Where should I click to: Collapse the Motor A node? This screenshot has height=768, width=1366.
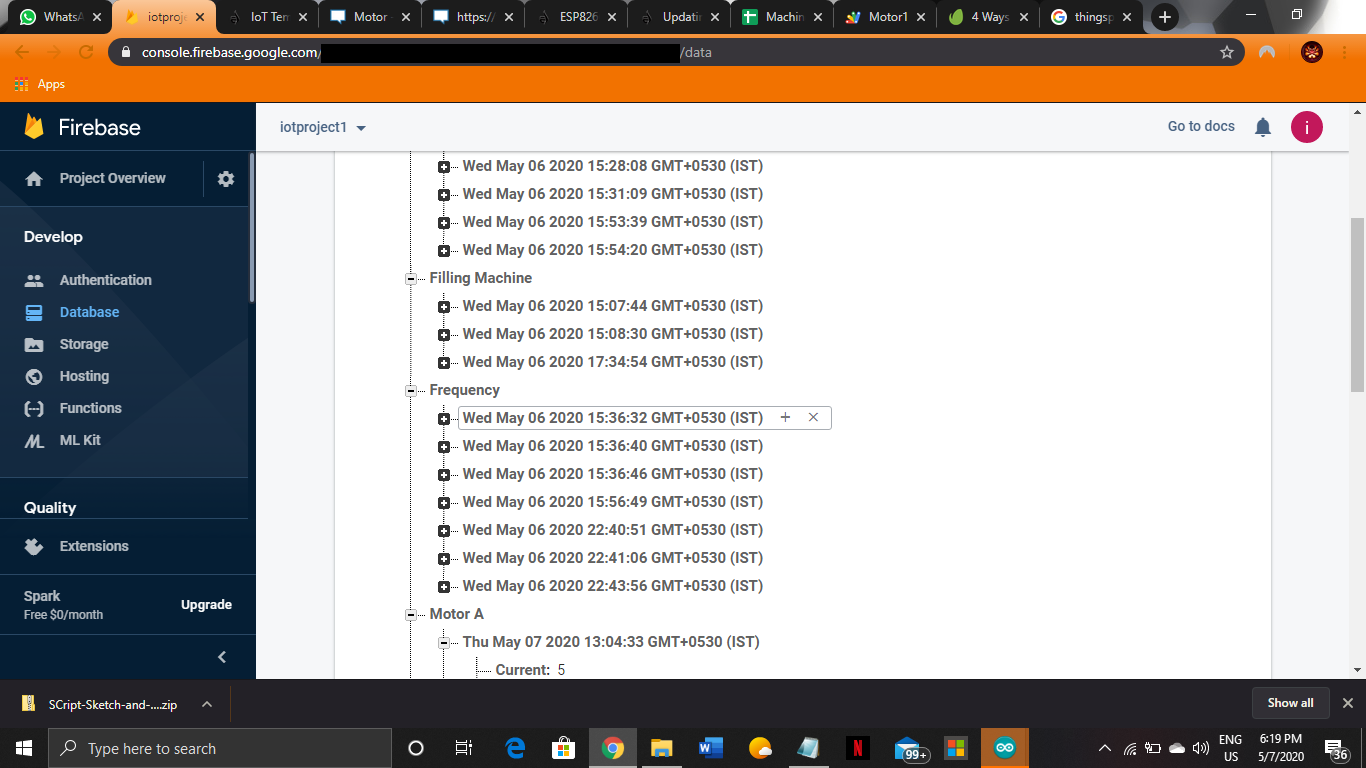tap(411, 614)
